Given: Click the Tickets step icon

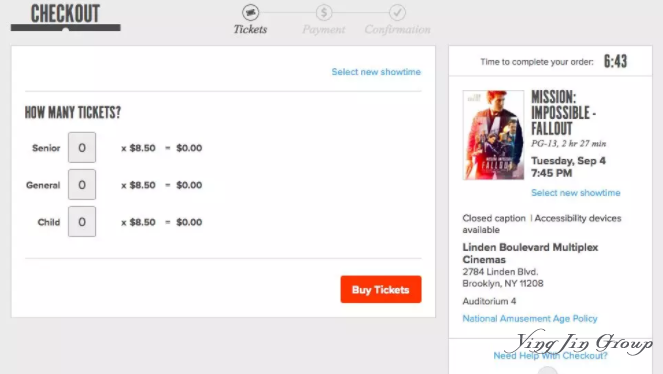Looking at the screenshot, I should tap(250, 12).
